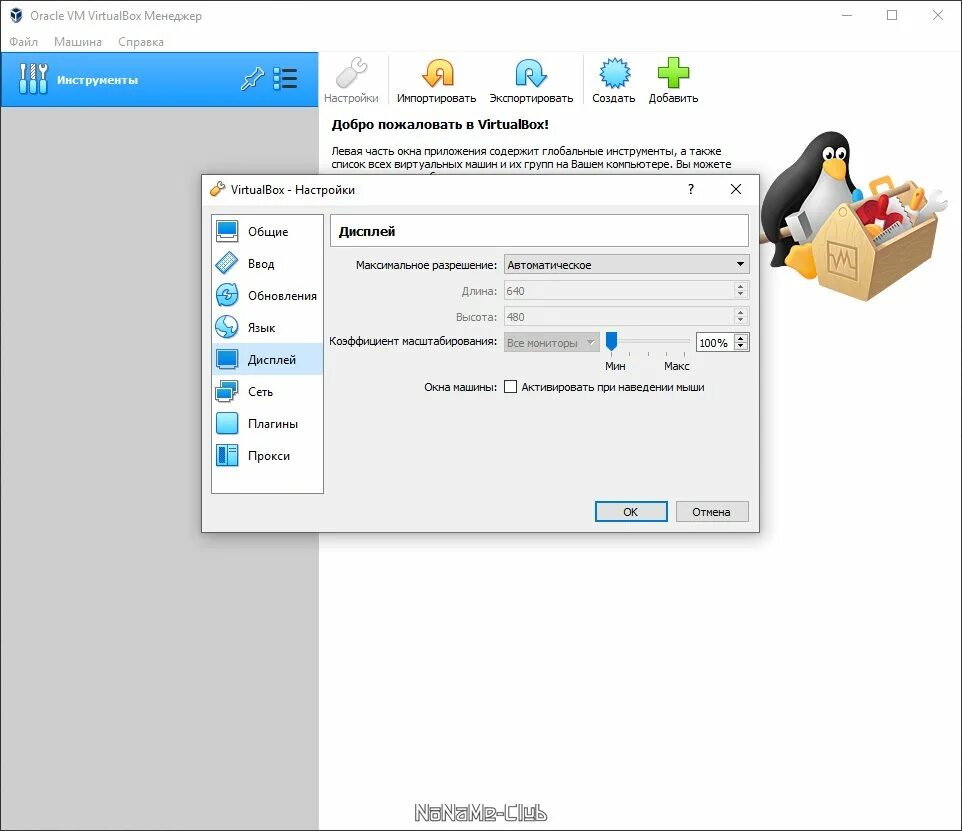Image resolution: width=962 pixels, height=831 pixels.
Task: Click the pin icon in Tools header
Action: (252, 79)
